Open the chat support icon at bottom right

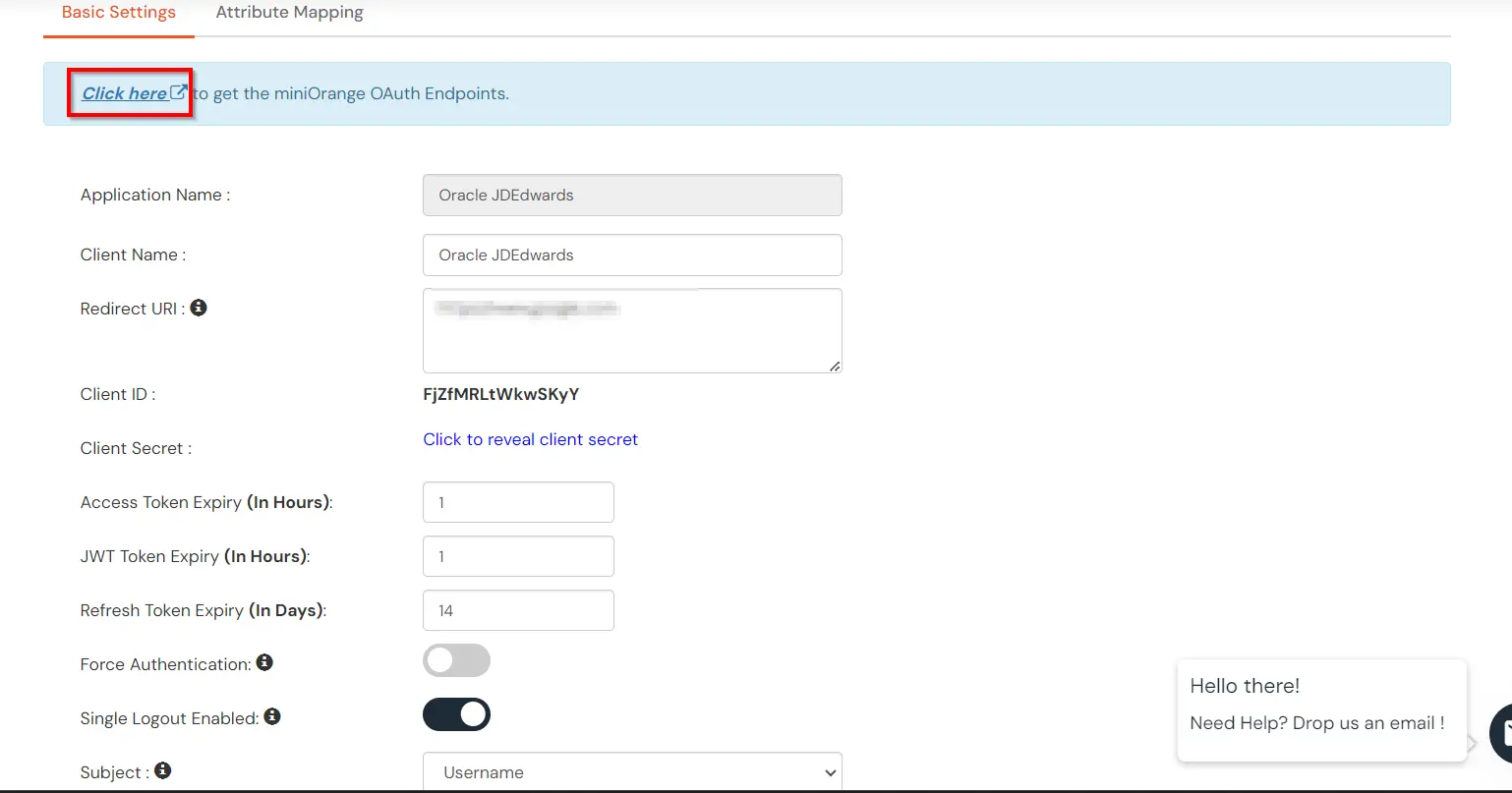click(x=1506, y=733)
